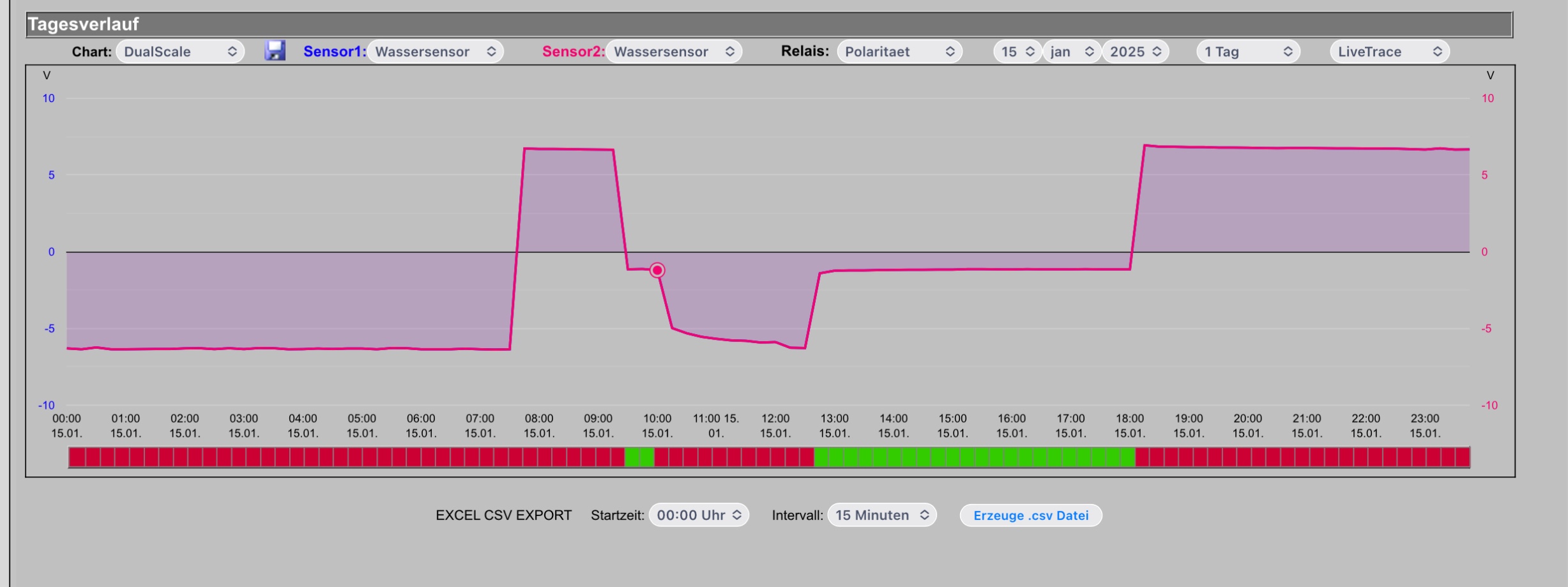
Task: Change the year selector showing 2025
Action: click(x=1136, y=52)
